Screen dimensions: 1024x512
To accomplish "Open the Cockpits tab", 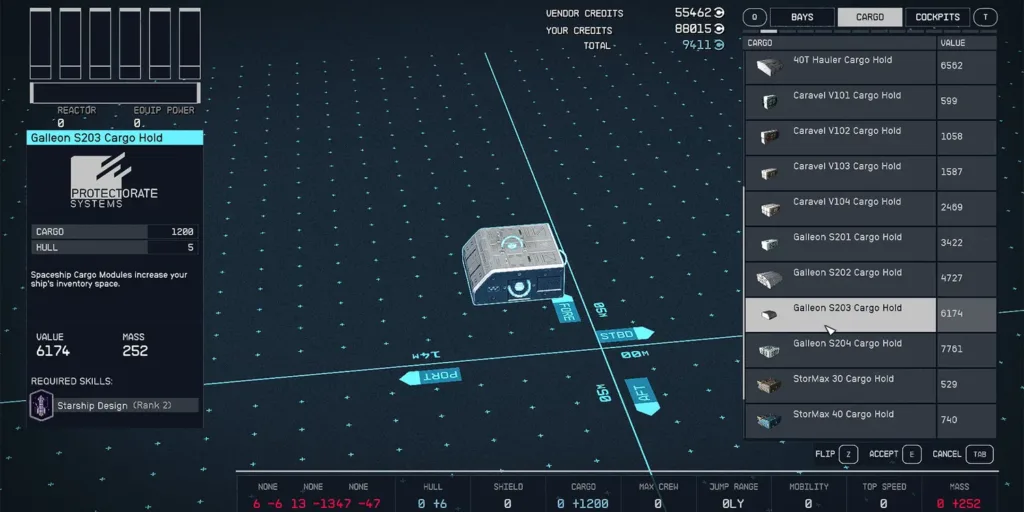I will pyautogui.click(x=937, y=17).
